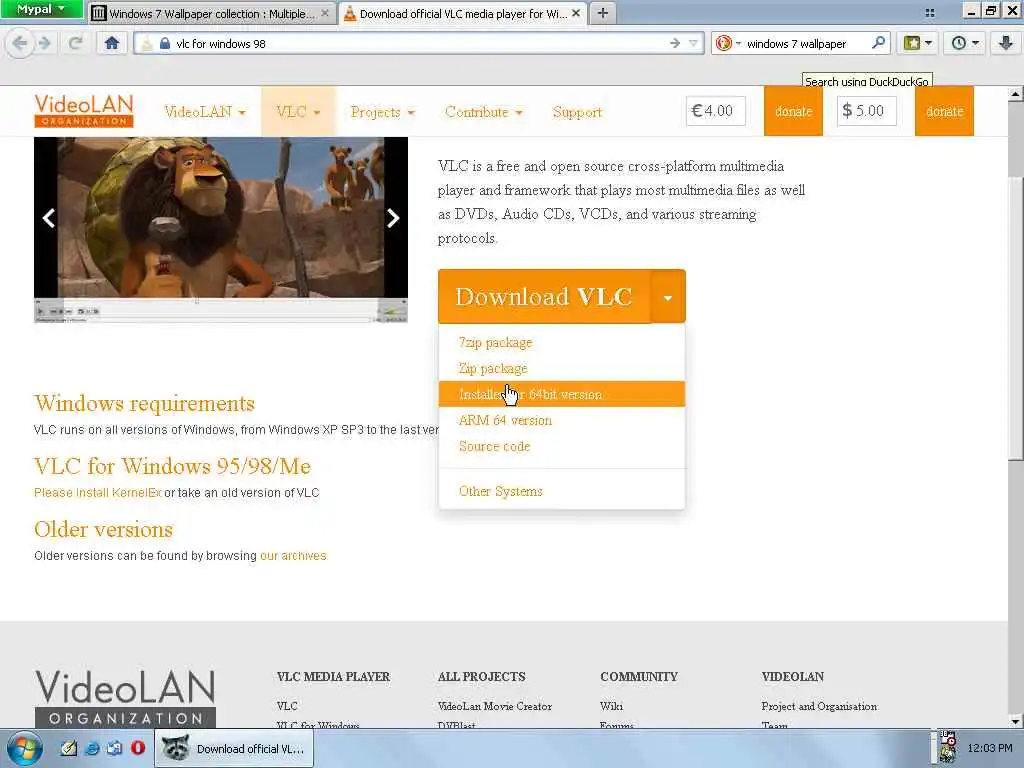Click the page scrollbar up arrow

[1015, 93]
